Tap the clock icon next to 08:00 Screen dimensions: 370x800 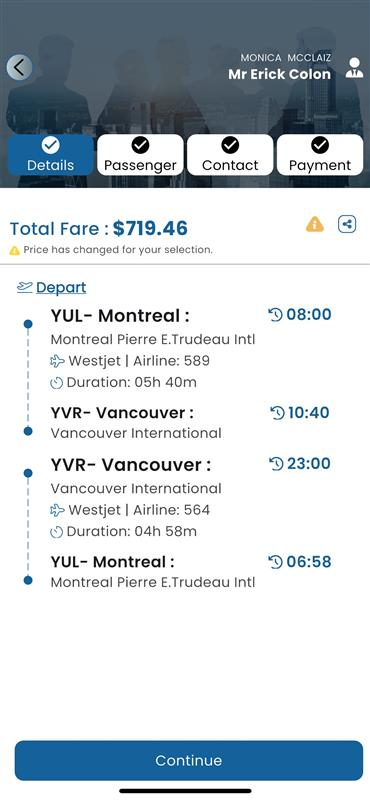[275, 315]
